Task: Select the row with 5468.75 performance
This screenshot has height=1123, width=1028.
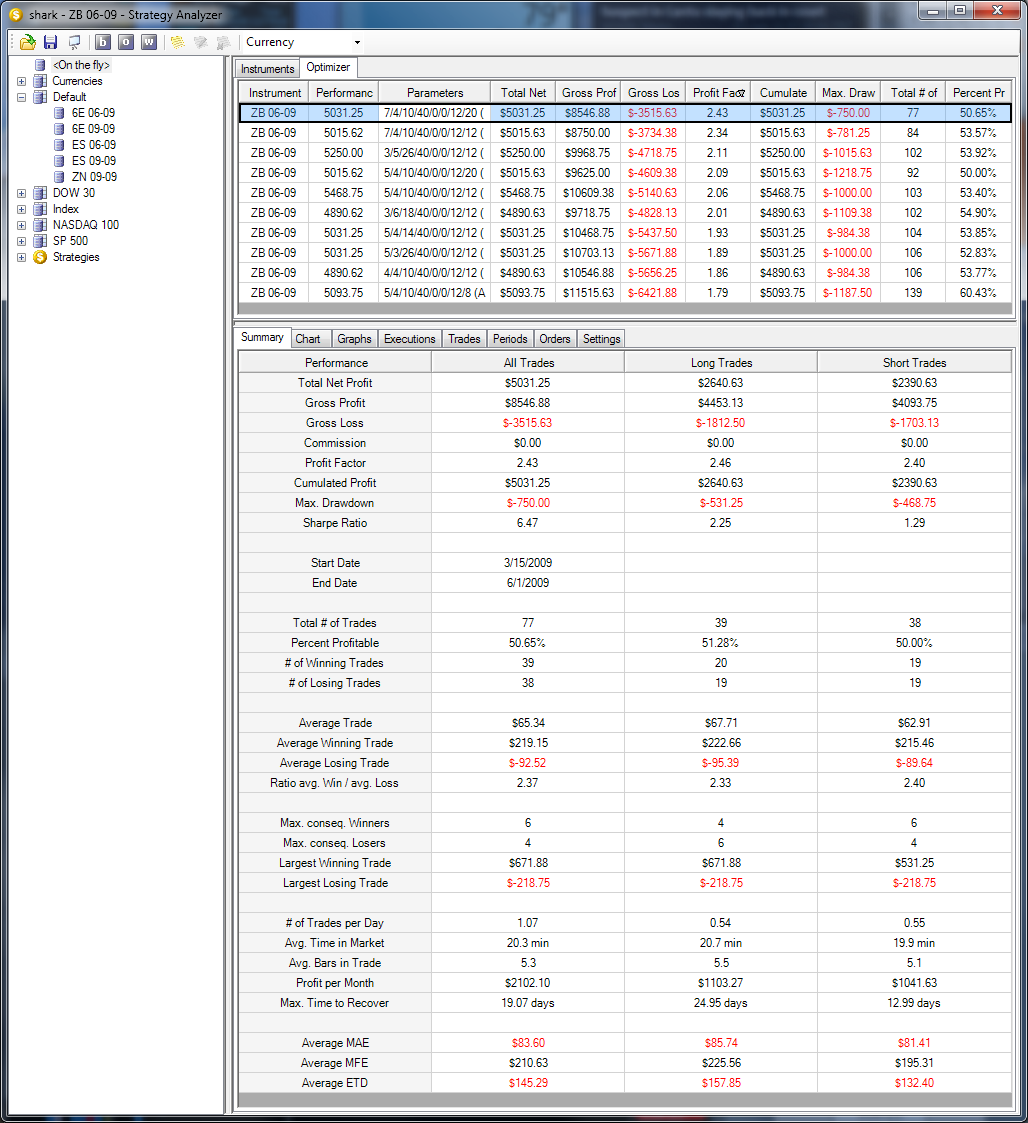Action: 625,193
